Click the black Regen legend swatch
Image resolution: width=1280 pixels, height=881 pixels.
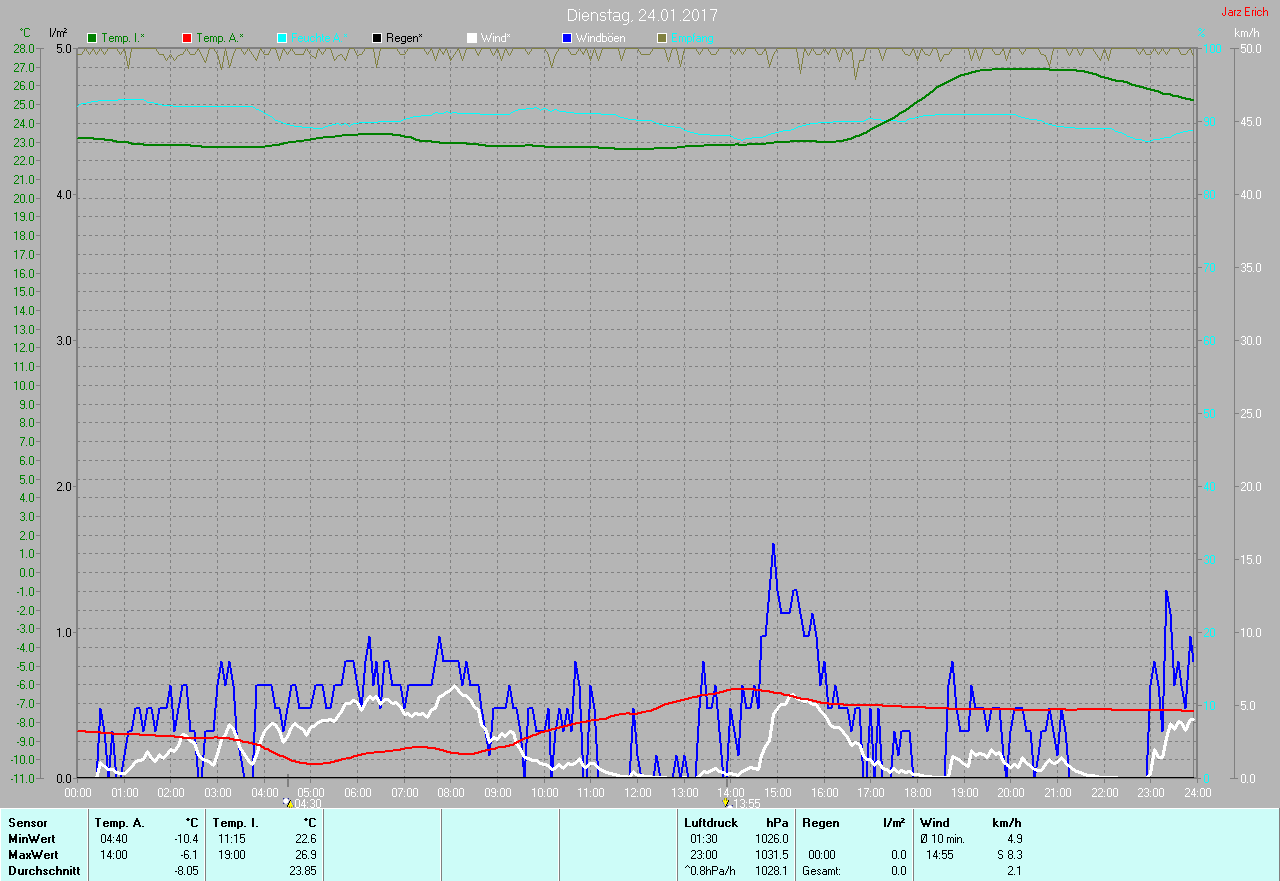tap(377, 38)
